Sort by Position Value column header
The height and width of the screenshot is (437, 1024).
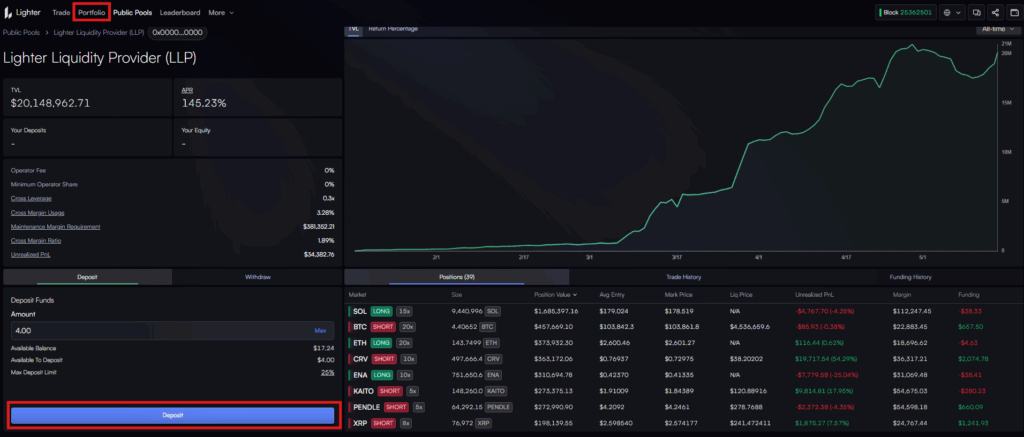[x=555, y=295]
